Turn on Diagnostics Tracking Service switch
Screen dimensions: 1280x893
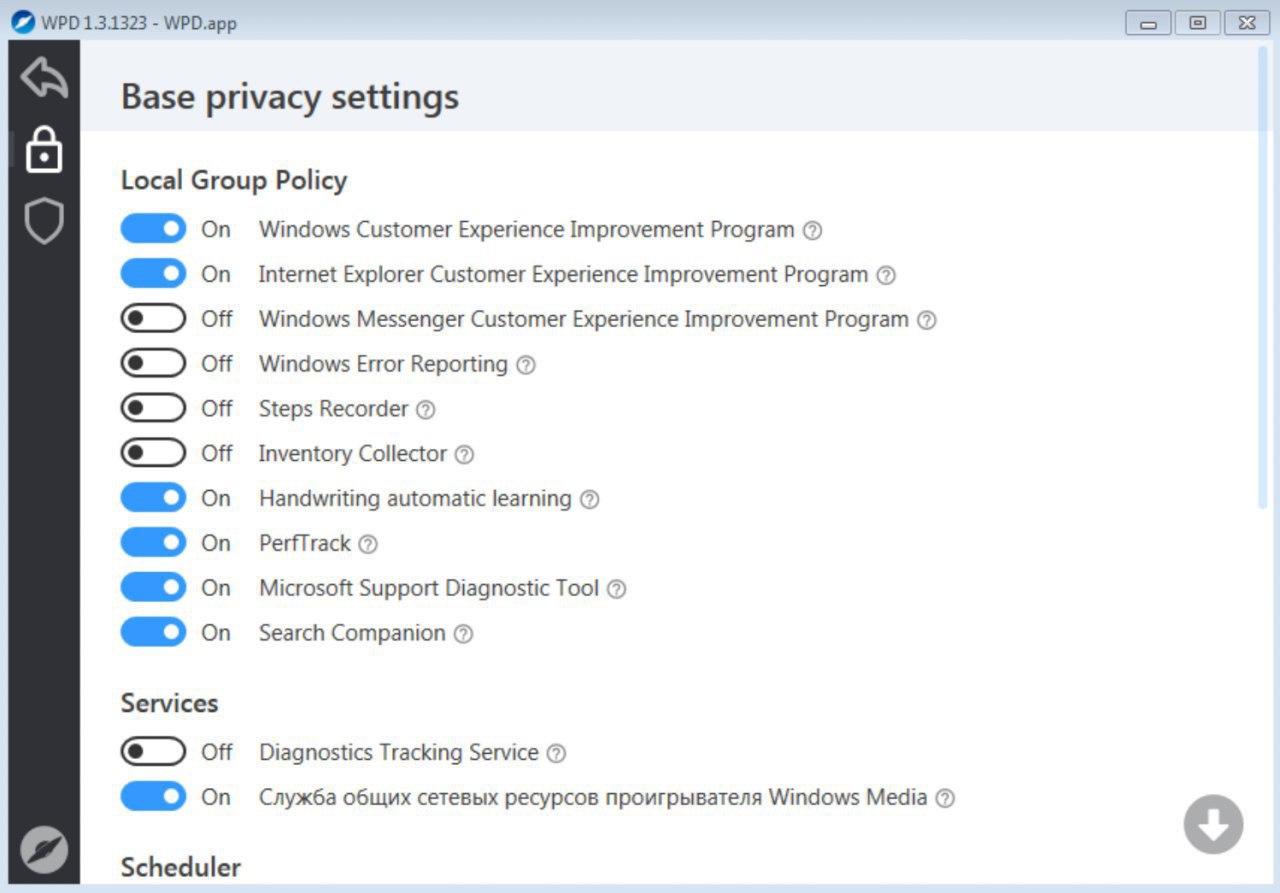(x=153, y=752)
